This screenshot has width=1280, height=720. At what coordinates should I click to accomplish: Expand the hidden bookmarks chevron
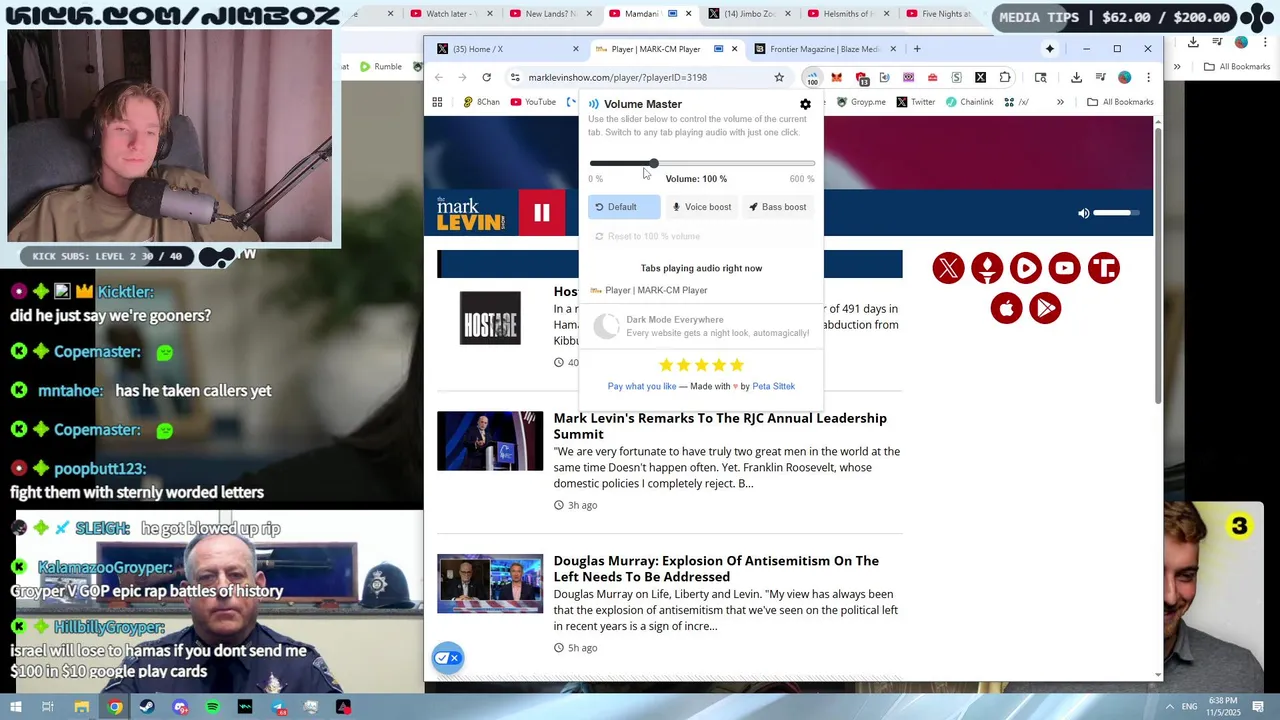1060,102
